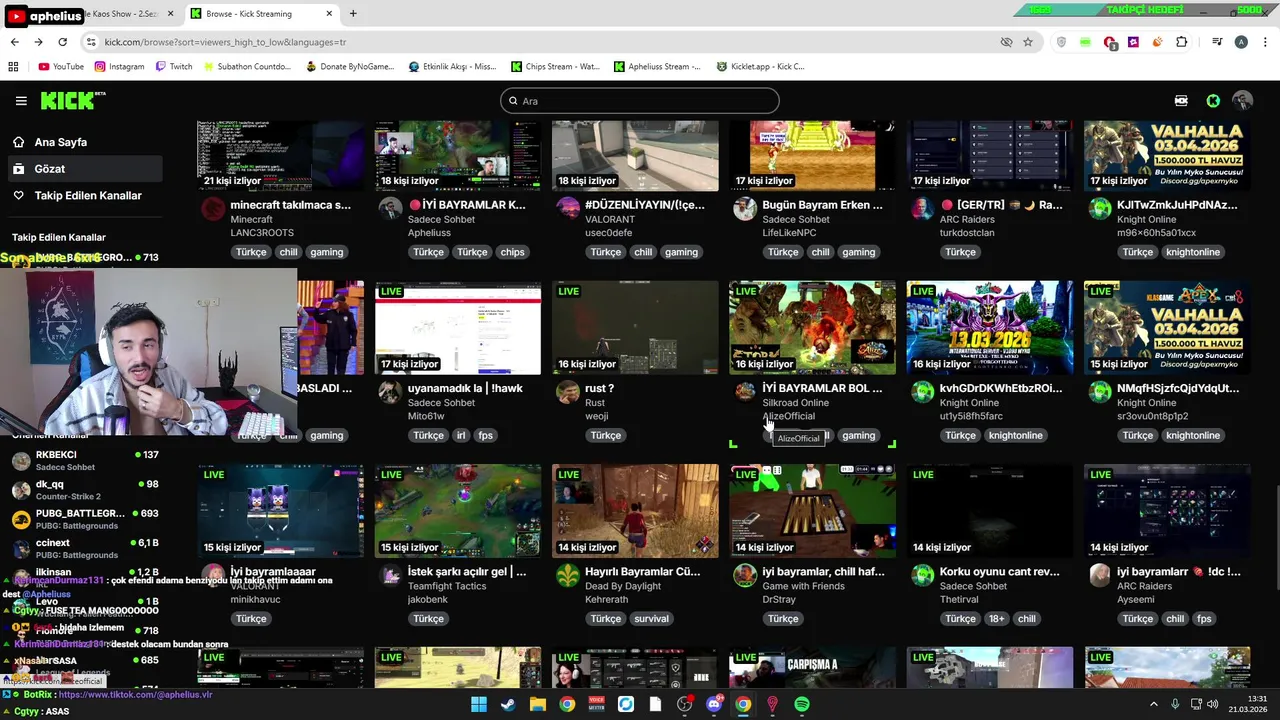The image size is (1280, 720).
Task: Open the Kick hamburger sidebar menu
Action: [21, 101]
